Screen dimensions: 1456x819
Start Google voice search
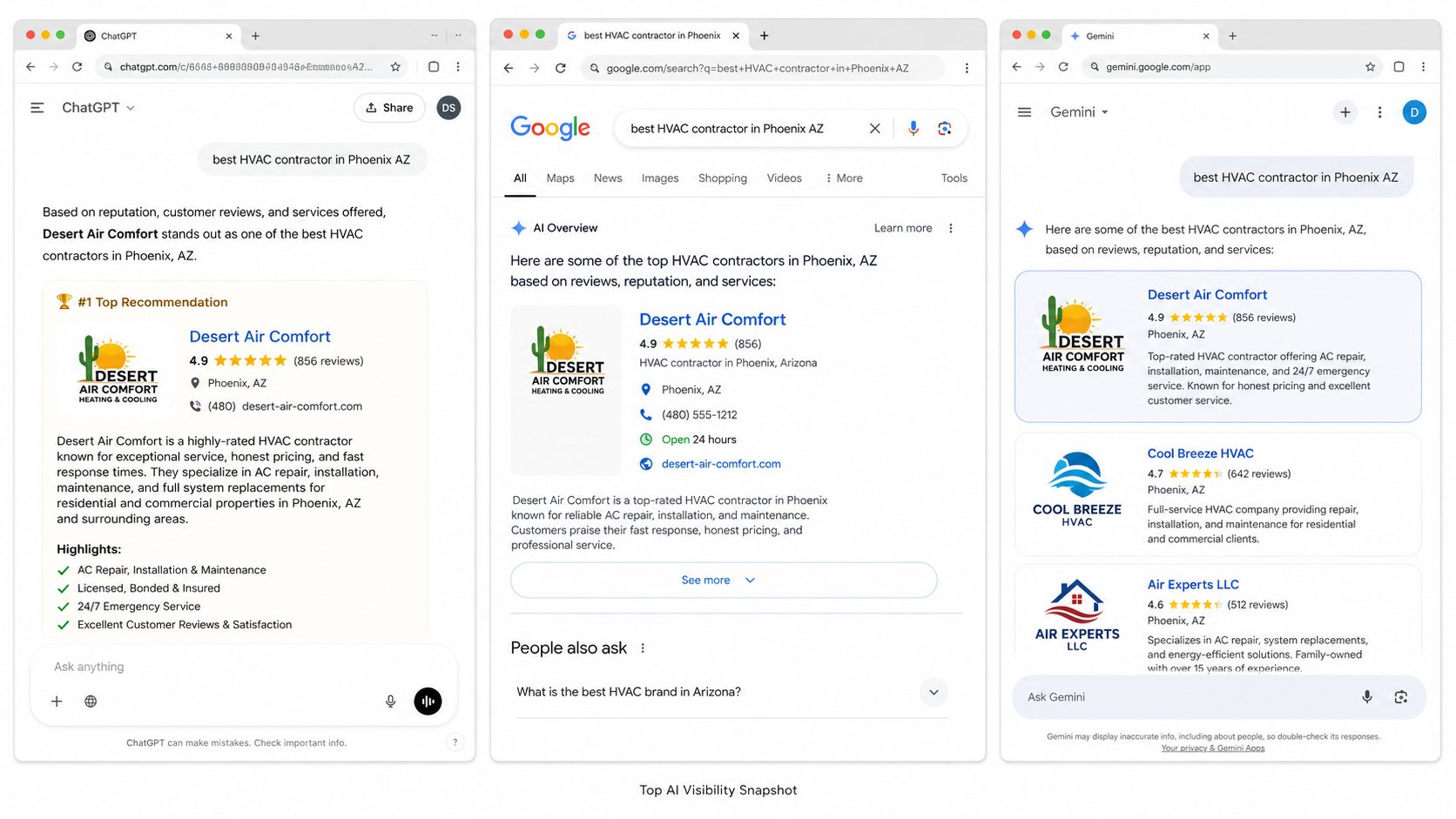coord(913,129)
